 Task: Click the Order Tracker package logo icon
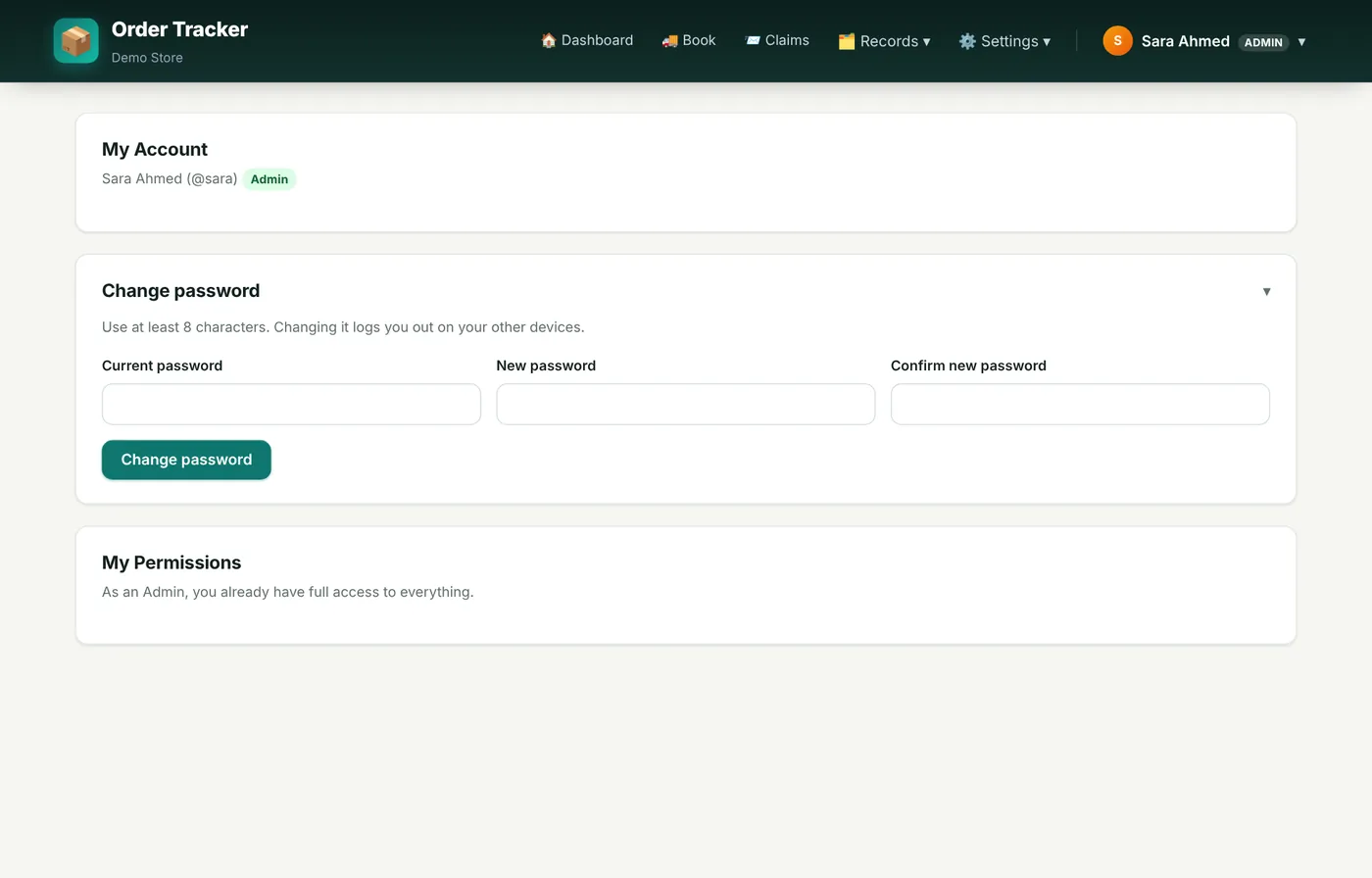[75, 41]
